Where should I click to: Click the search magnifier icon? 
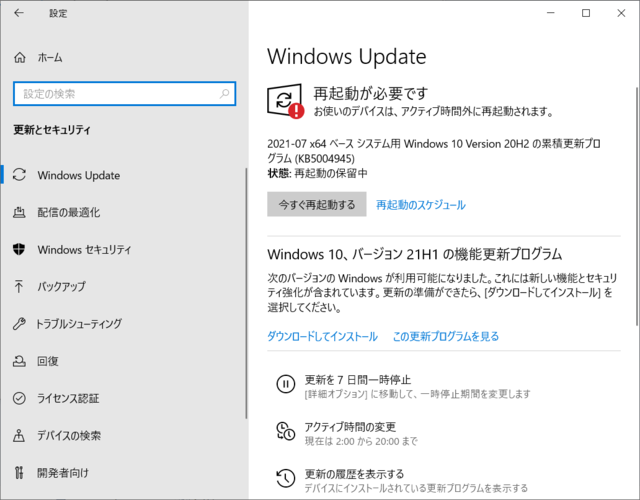[224, 94]
